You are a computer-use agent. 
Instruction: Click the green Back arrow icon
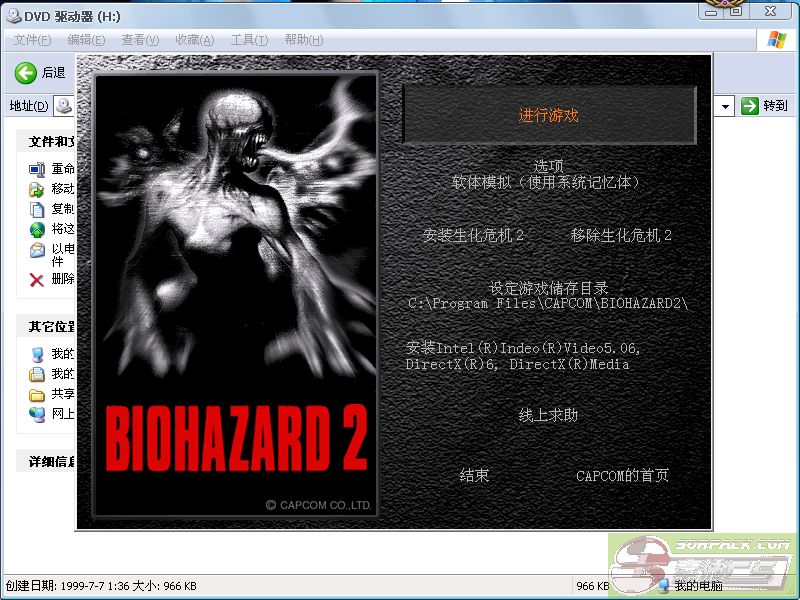pos(26,72)
